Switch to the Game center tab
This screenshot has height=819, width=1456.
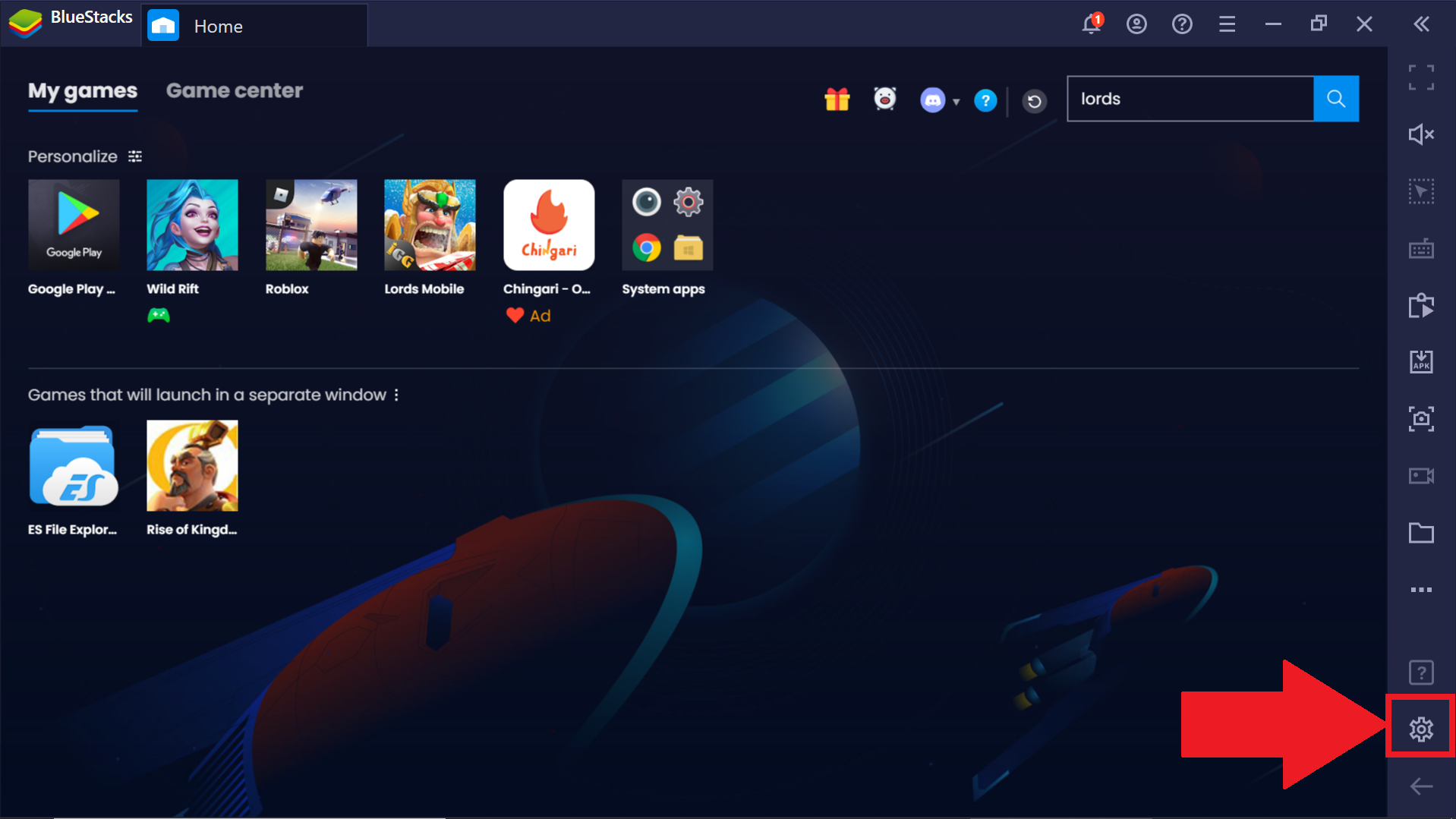(235, 90)
